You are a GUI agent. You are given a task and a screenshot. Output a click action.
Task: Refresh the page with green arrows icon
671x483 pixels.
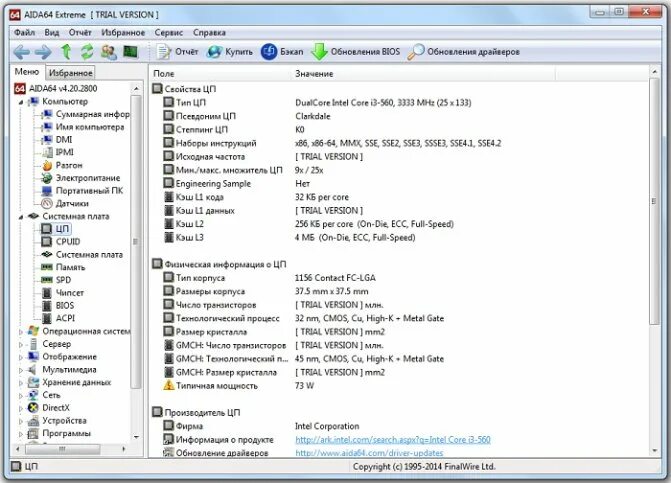click(x=87, y=52)
